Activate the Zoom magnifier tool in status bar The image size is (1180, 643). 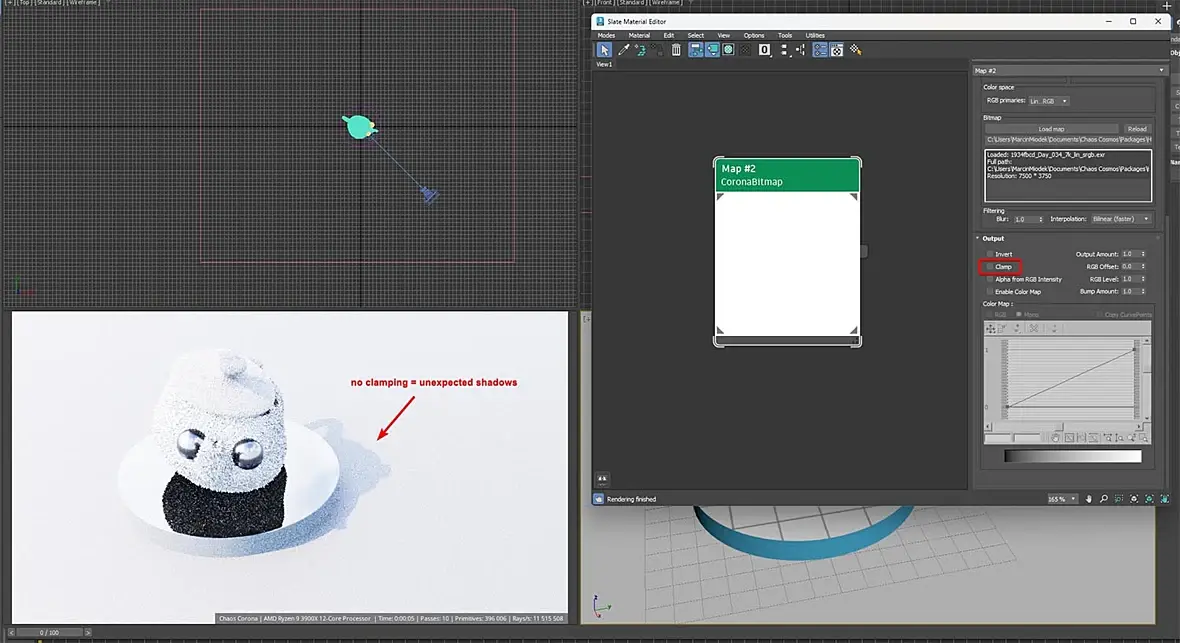[x=1104, y=499]
